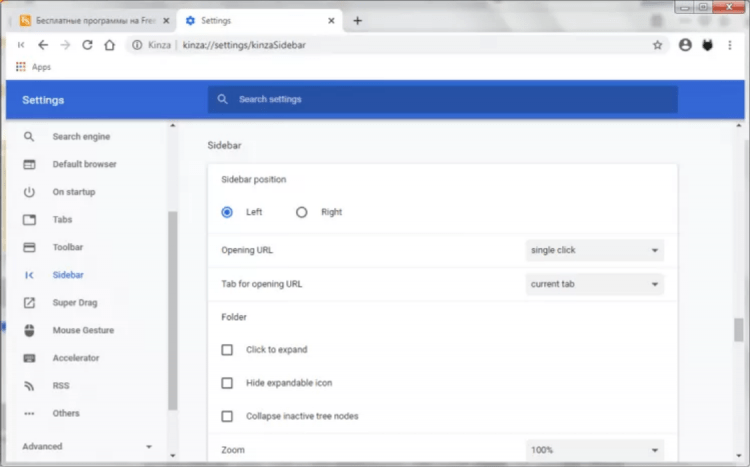The width and height of the screenshot is (750, 467).
Task: Open the browser three-dot menu
Action: tap(731, 45)
